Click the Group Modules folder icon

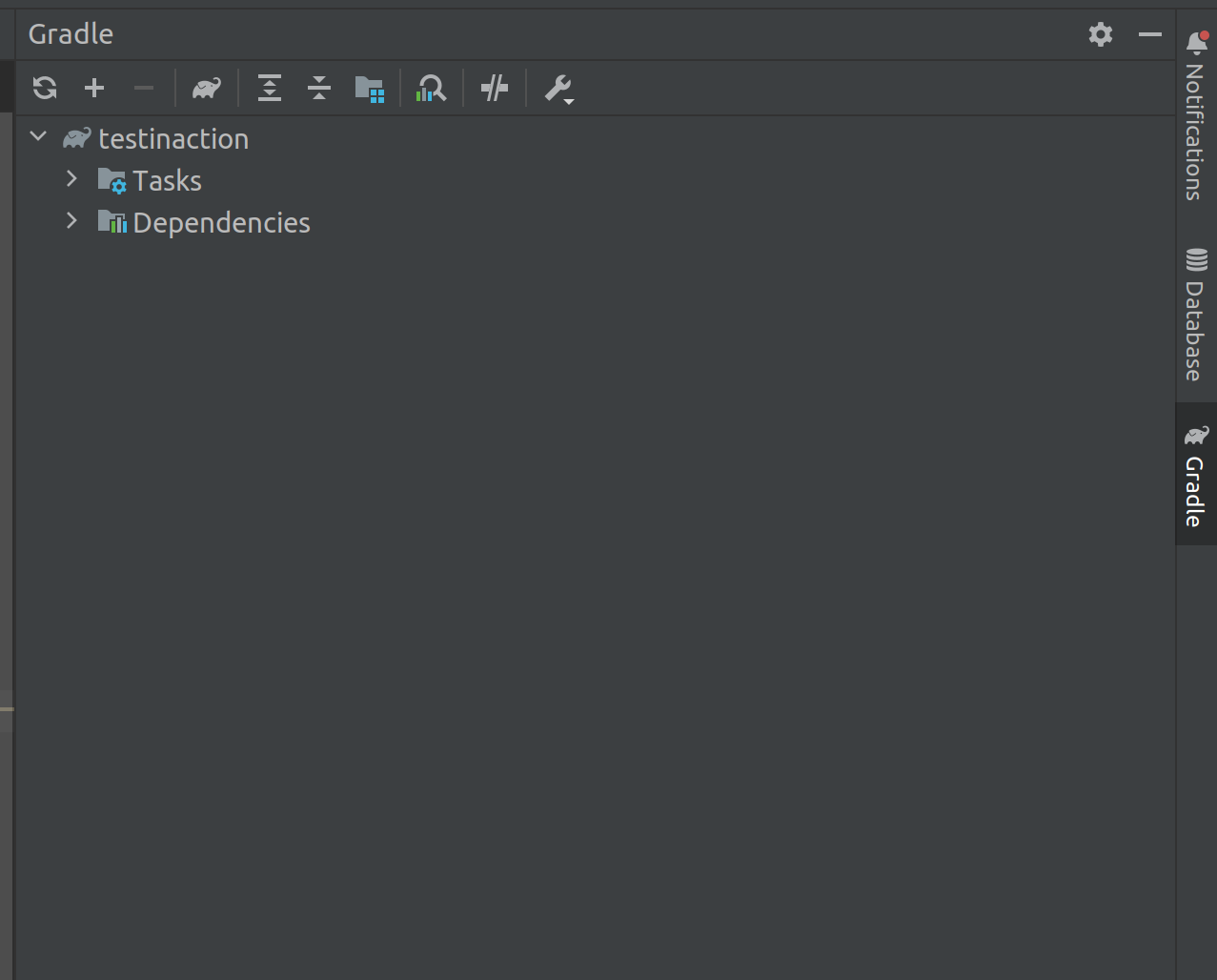click(x=370, y=89)
